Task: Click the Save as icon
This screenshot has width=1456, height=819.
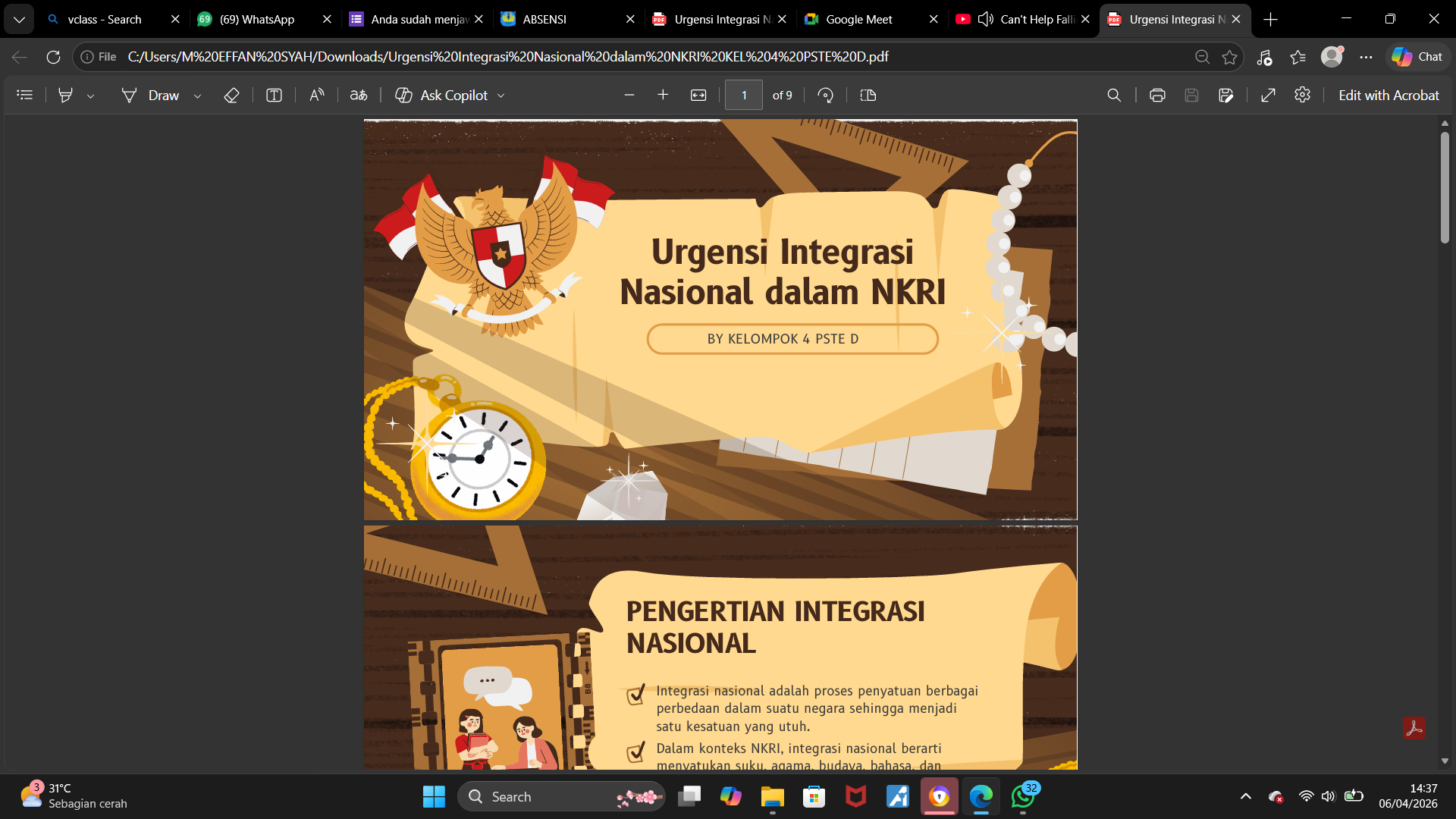Action: 1226,95
